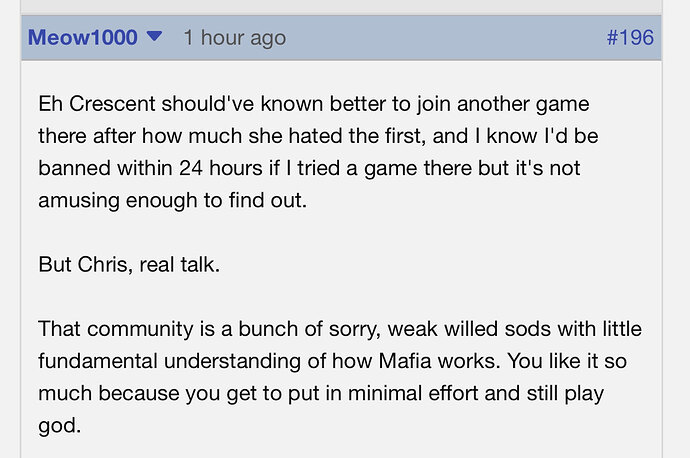
Task: Open the Meow1000 user profile link
Action: point(83,37)
